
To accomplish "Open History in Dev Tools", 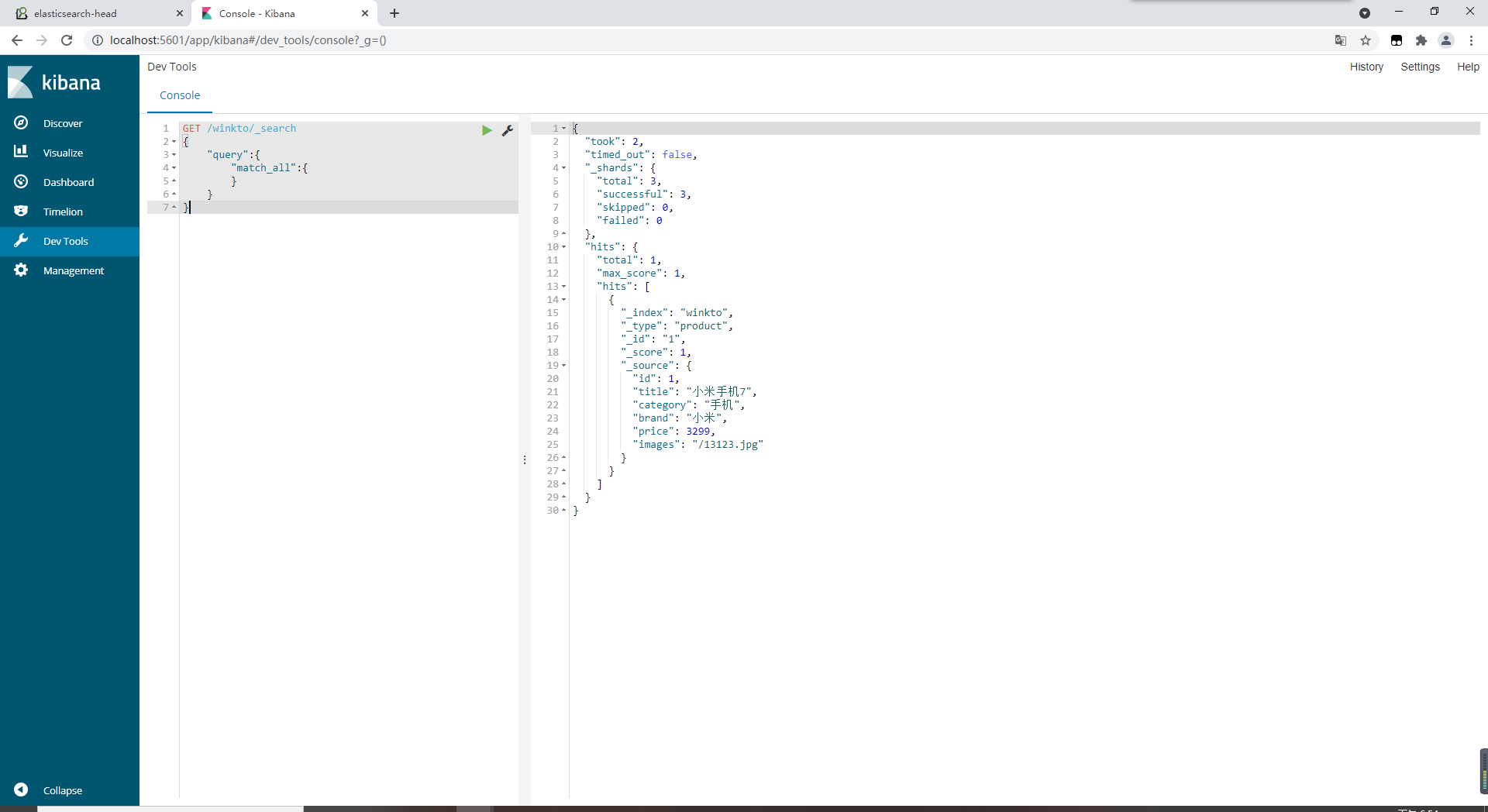I will [1366, 67].
